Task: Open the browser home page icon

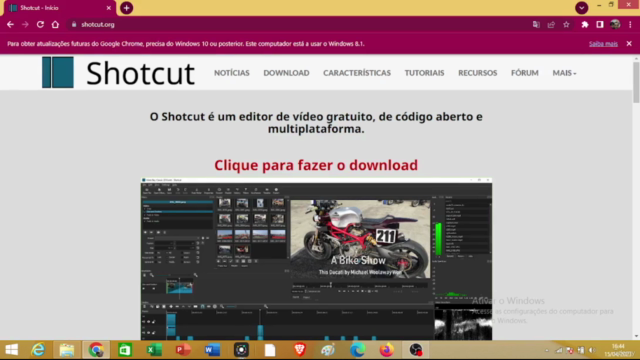Action: 55,24
